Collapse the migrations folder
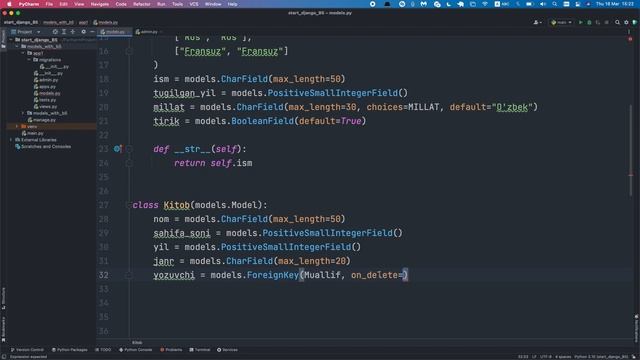This screenshot has height=360, width=640. click(x=29, y=60)
